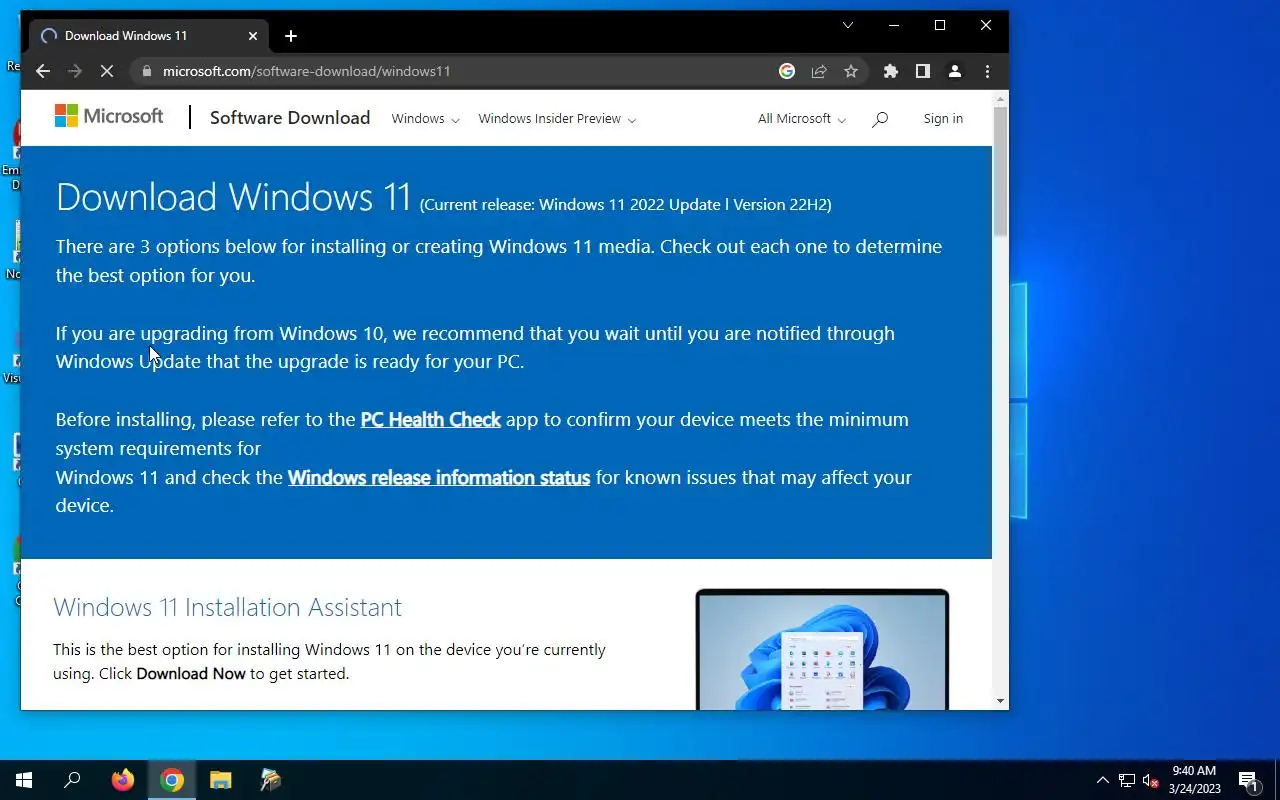Click the Sign in link
This screenshot has width=1280, height=800.
point(943,119)
